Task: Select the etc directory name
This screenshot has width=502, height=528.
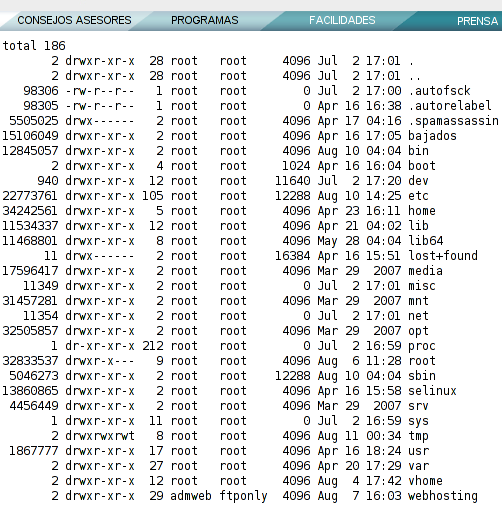Action: click(x=418, y=196)
